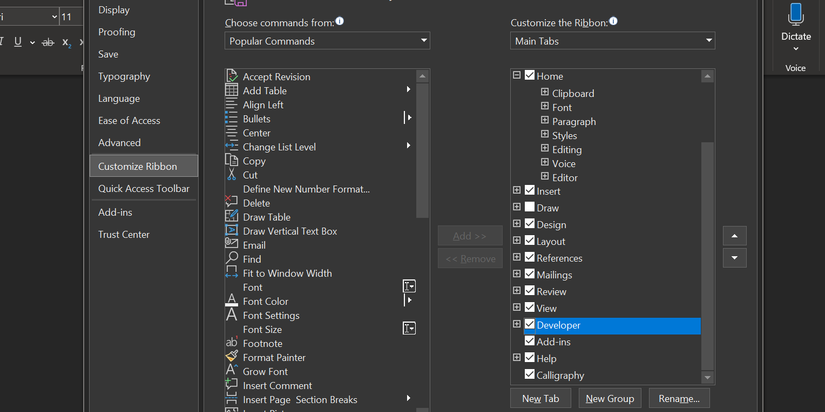Click the Find magnifier icon
825x412 pixels.
coord(232,259)
